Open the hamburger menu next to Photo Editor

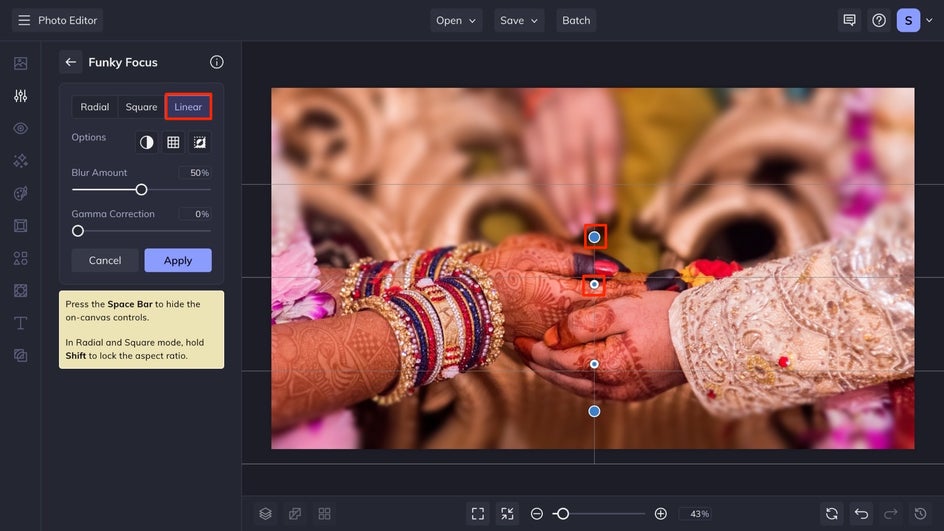24,20
